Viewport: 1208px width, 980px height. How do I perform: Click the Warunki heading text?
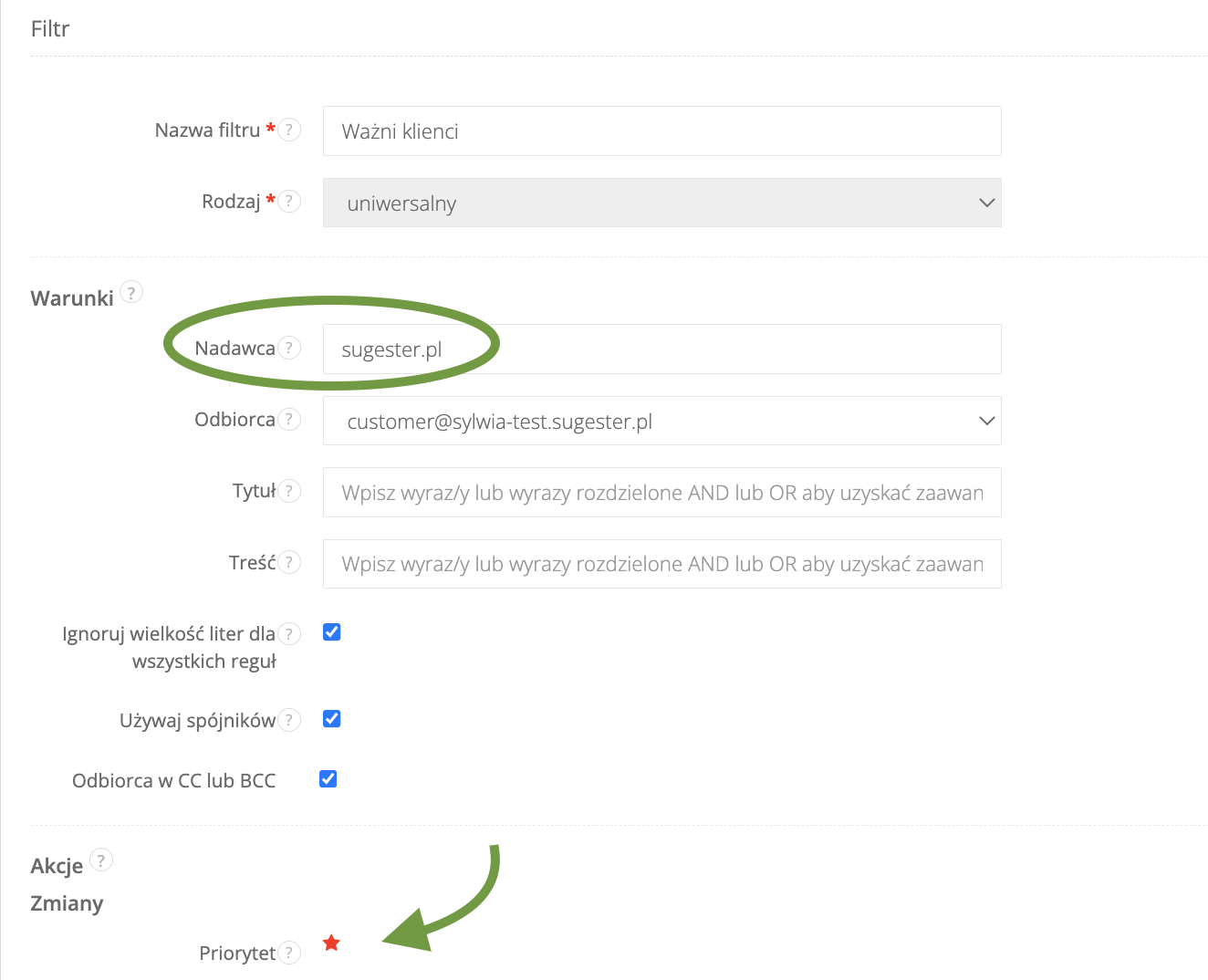tap(72, 298)
